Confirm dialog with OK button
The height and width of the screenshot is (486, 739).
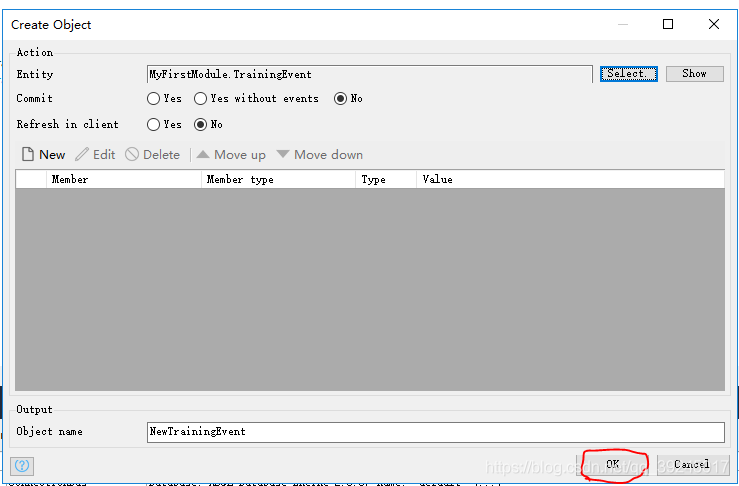coord(613,464)
